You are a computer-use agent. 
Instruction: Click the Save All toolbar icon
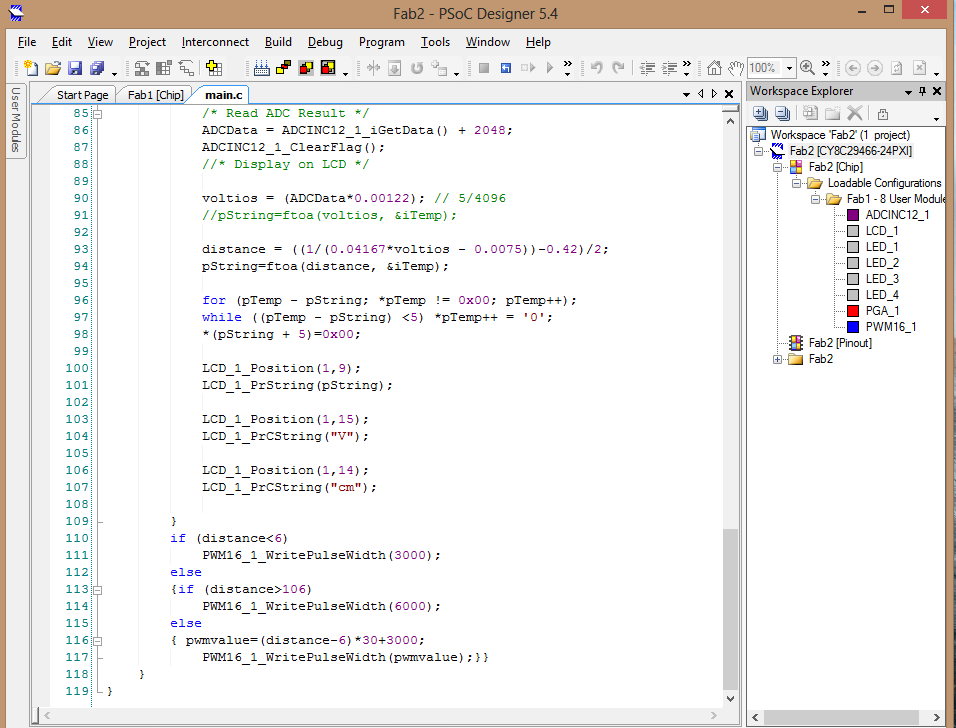point(97,68)
